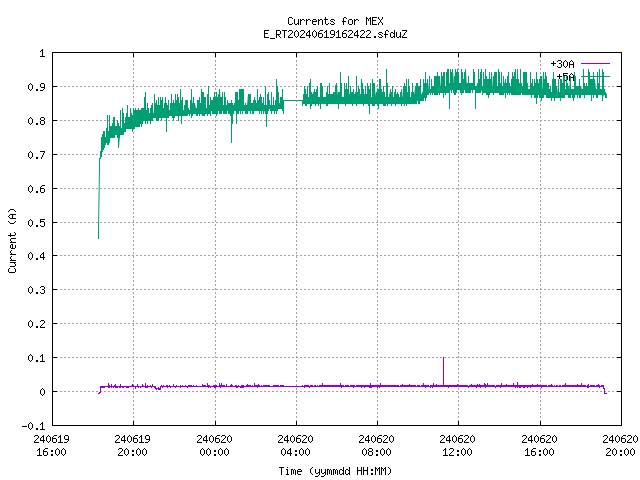
Task: Click the y-axis tick label '0.1'
Action: [36, 358]
